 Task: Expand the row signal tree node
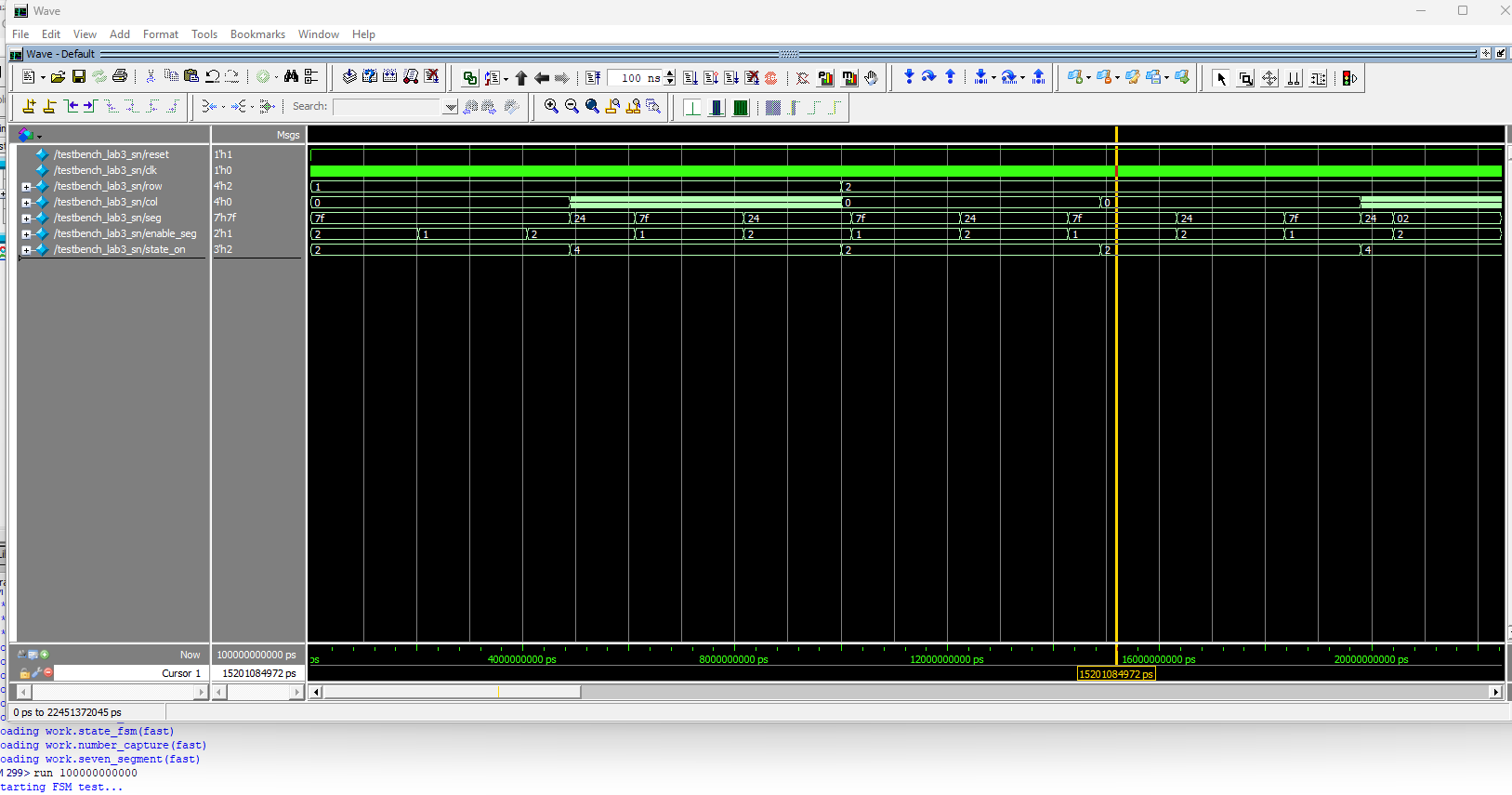(26, 187)
